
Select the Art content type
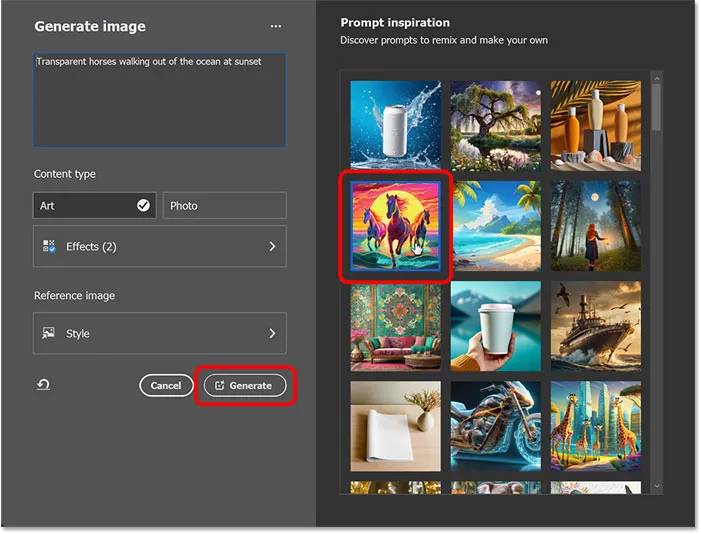95,205
